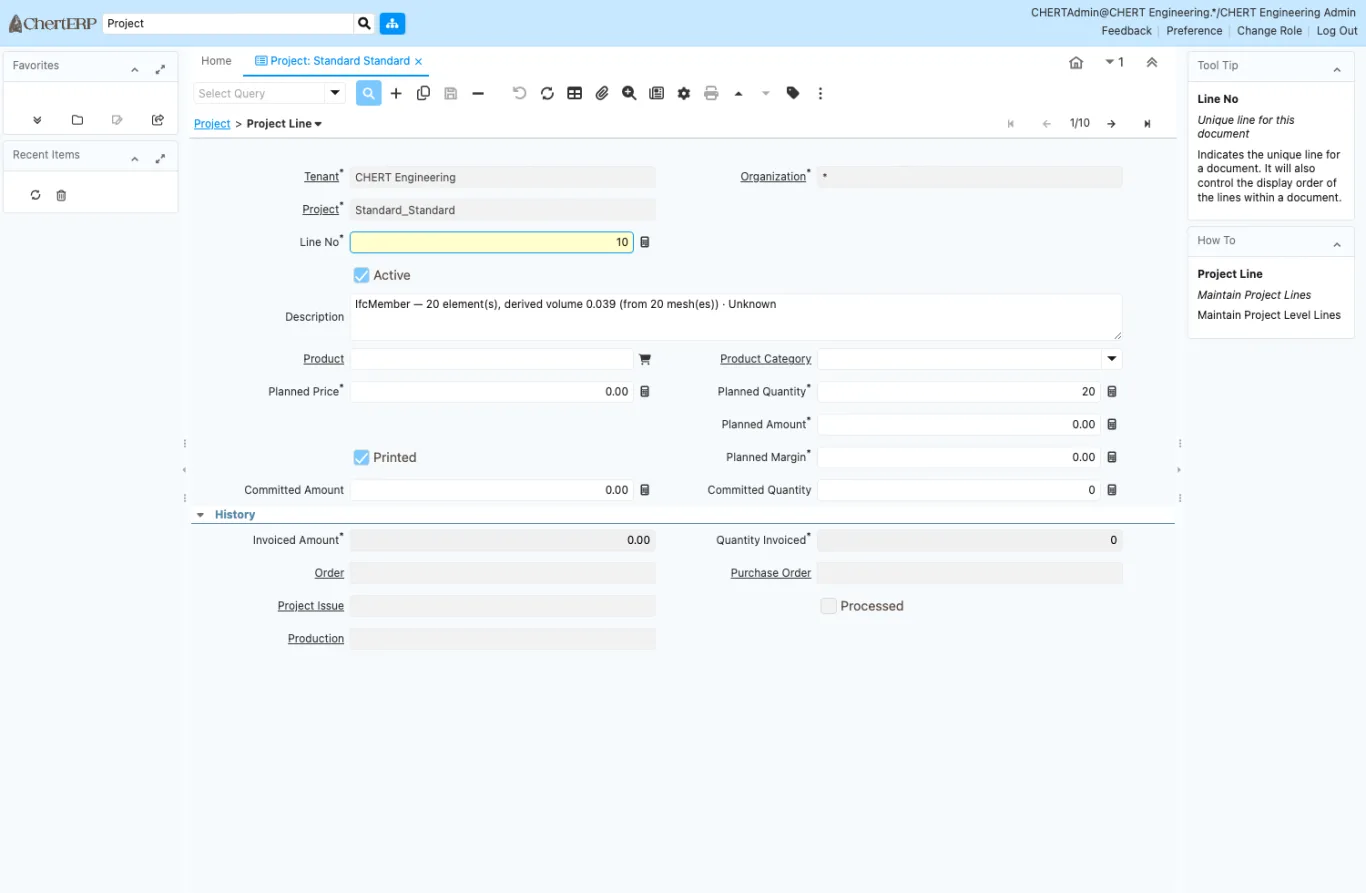
Task: Open the Product Category dropdown arrow
Action: [x=1111, y=359]
